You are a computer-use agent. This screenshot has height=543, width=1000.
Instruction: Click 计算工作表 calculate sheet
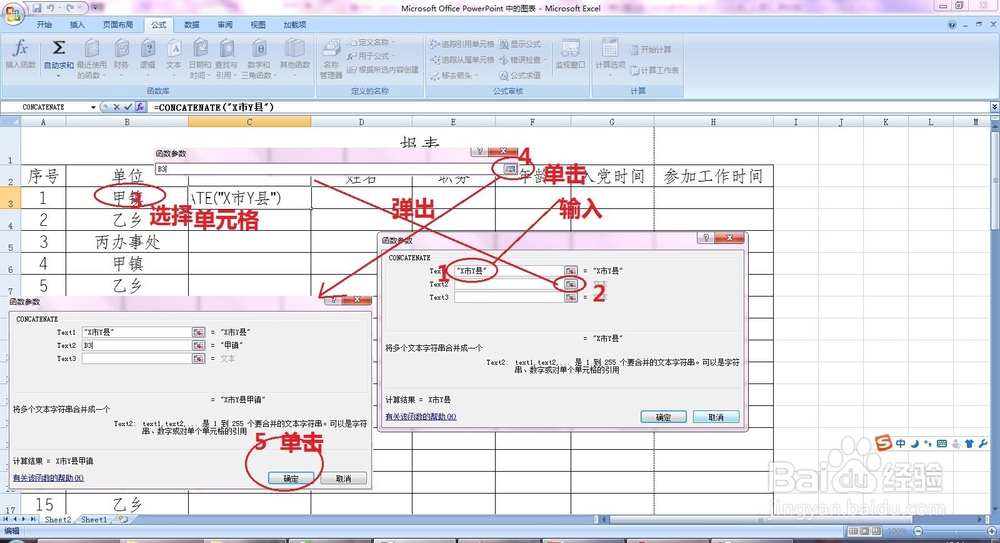654,70
